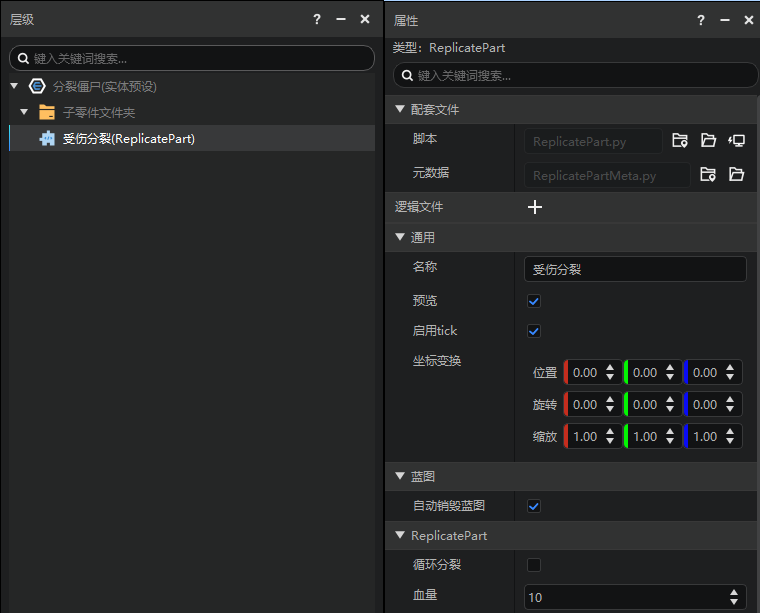
Task: Collapse the 子零件文件夹 folder node
Action: (x=24, y=112)
